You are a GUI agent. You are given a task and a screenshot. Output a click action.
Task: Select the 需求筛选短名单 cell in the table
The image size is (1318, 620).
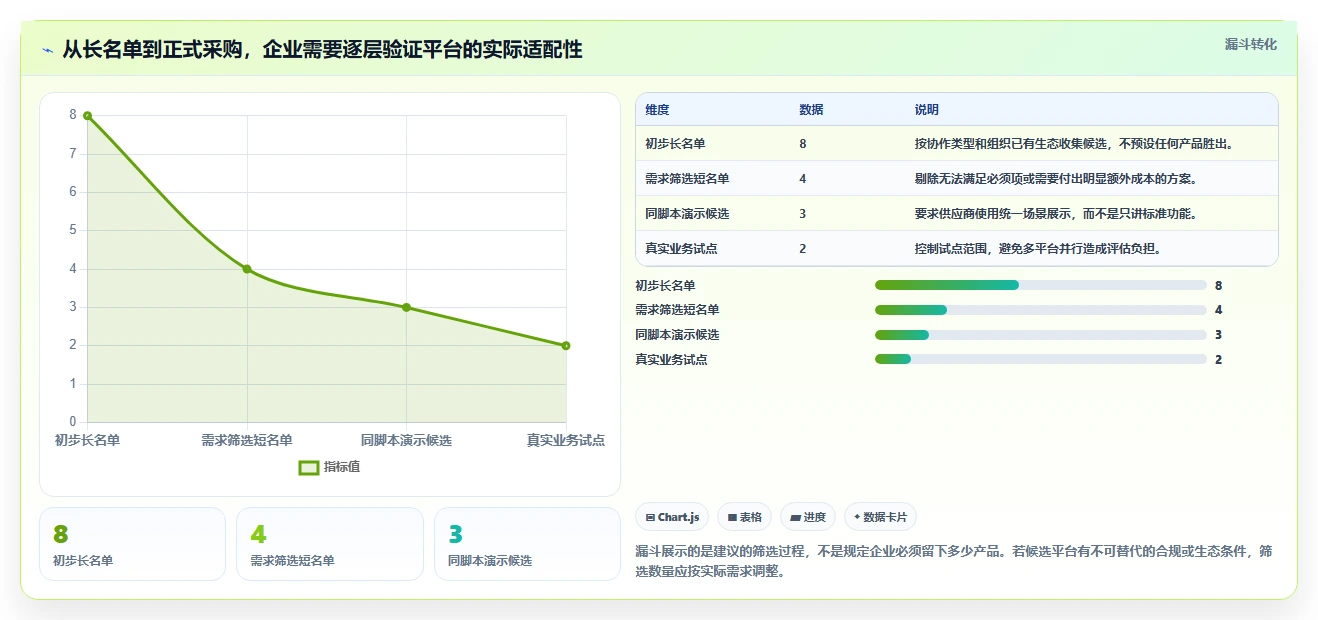tap(687, 179)
